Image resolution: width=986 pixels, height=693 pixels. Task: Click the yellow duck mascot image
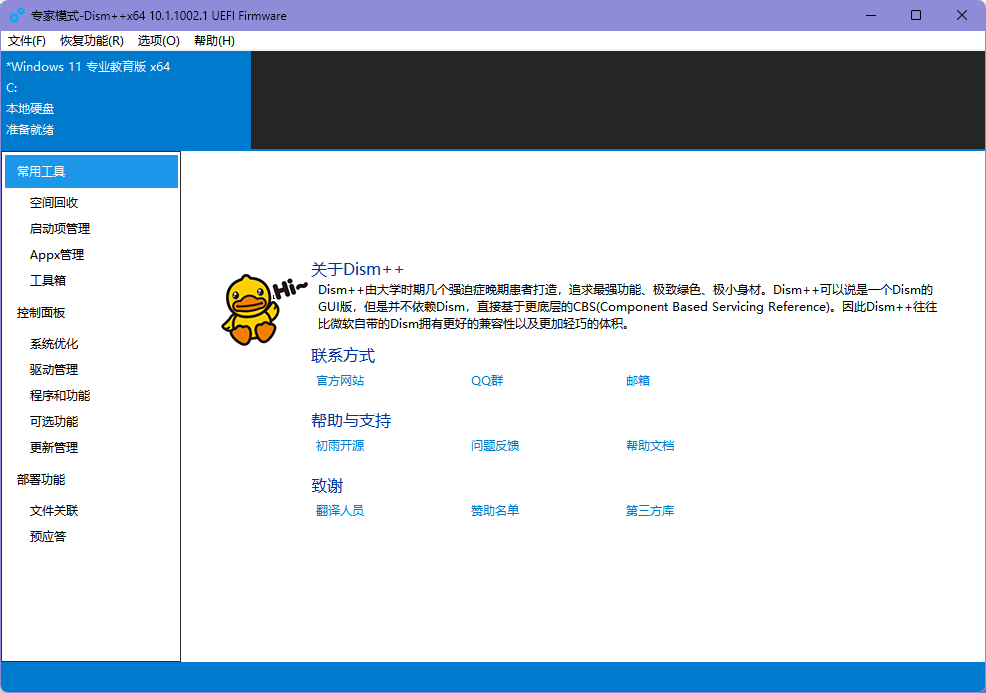pos(250,310)
